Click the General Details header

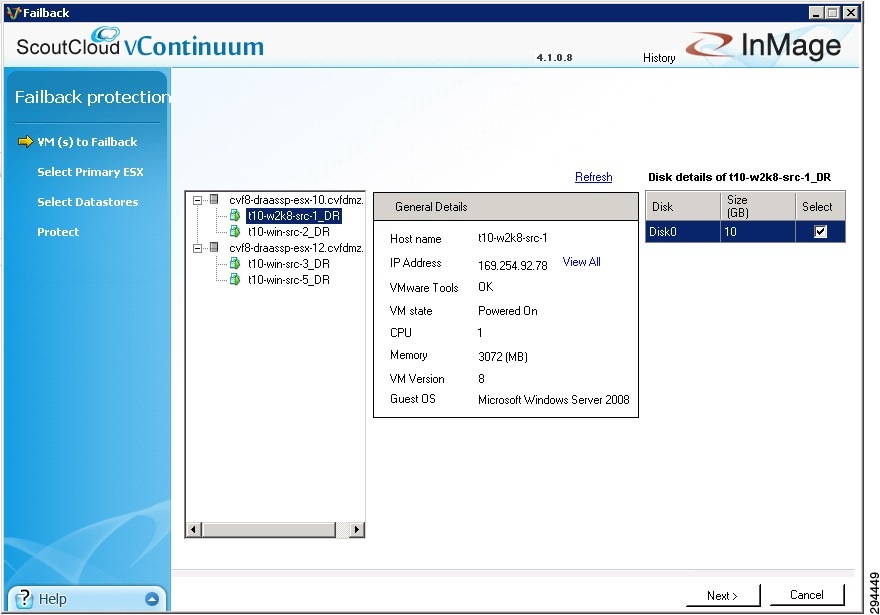click(x=506, y=206)
